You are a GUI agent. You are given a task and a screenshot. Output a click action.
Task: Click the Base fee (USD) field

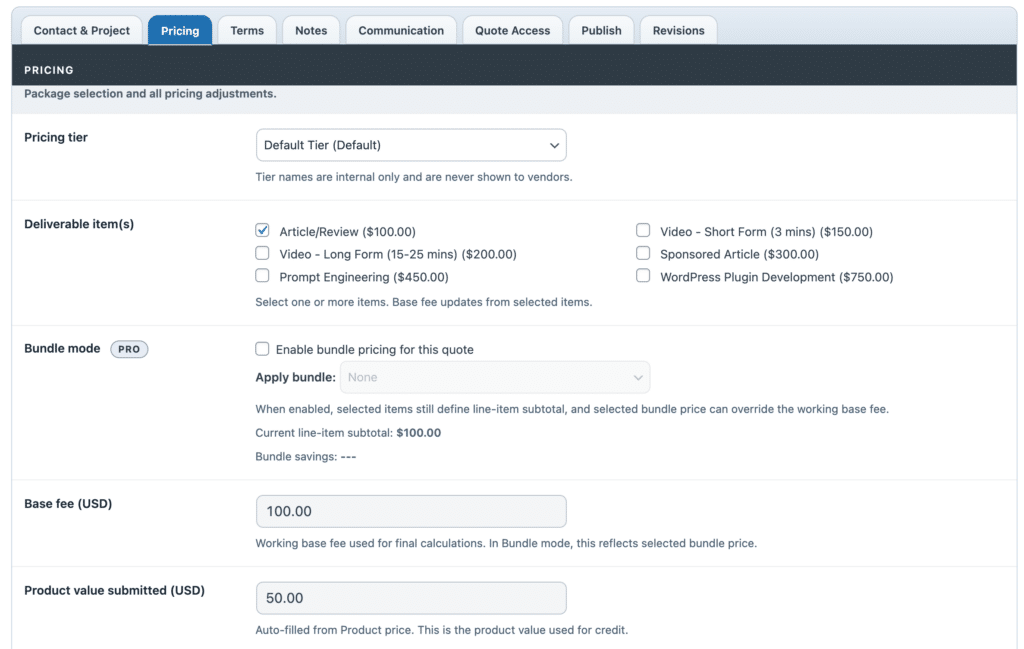coord(411,511)
